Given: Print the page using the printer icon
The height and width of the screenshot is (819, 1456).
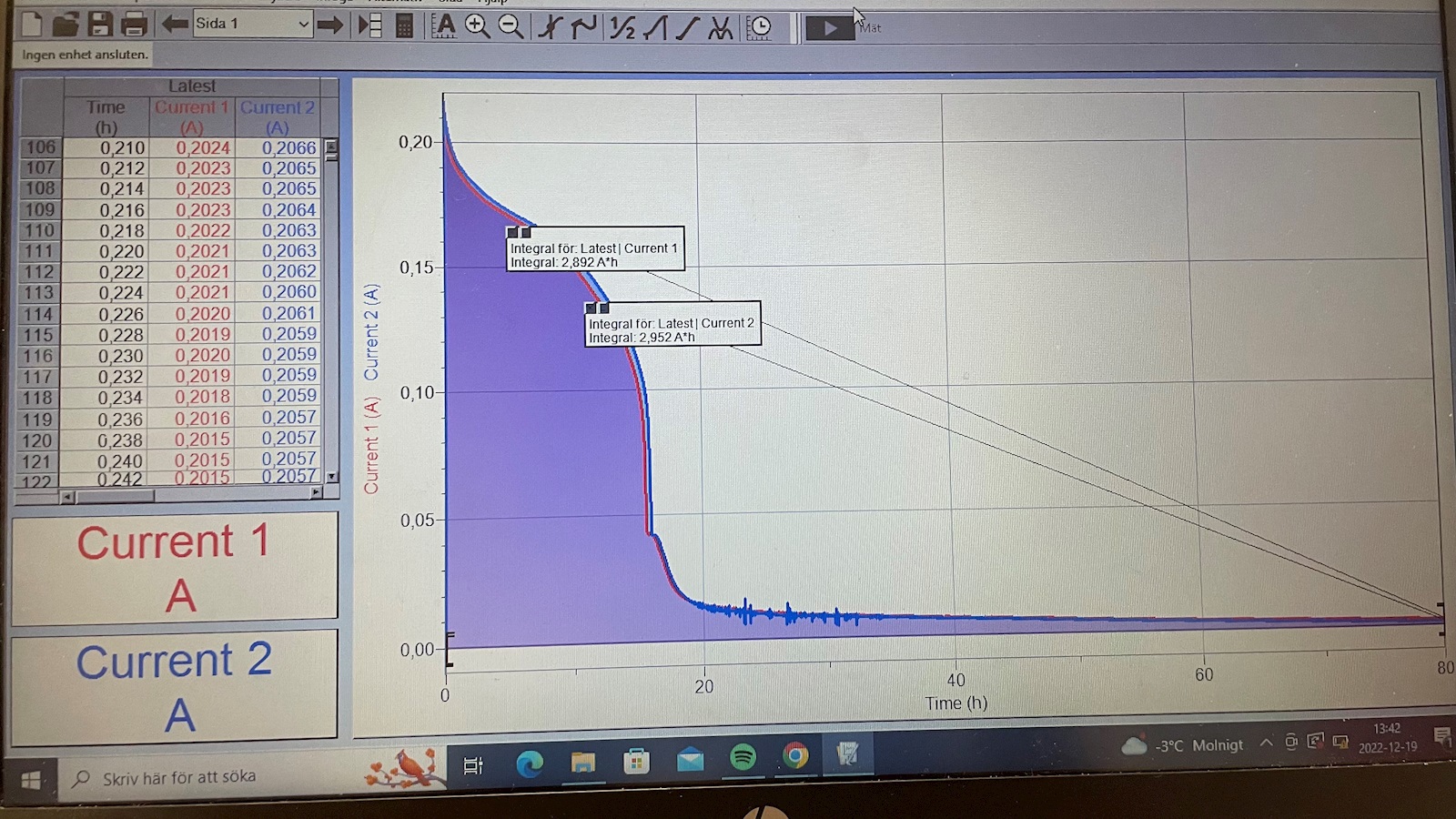Looking at the screenshot, I should pyautogui.click(x=134, y=24).
